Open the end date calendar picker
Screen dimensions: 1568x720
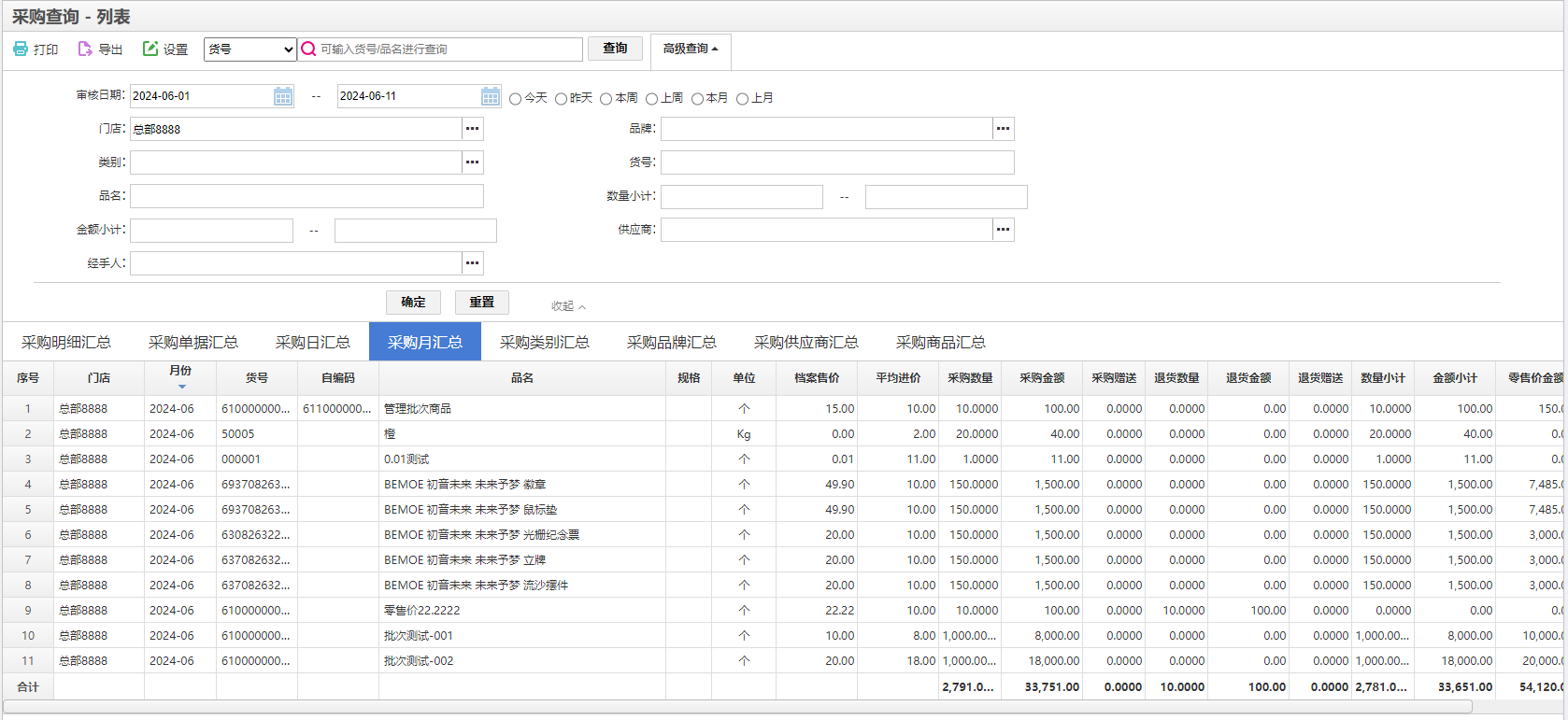click(491, 96)
